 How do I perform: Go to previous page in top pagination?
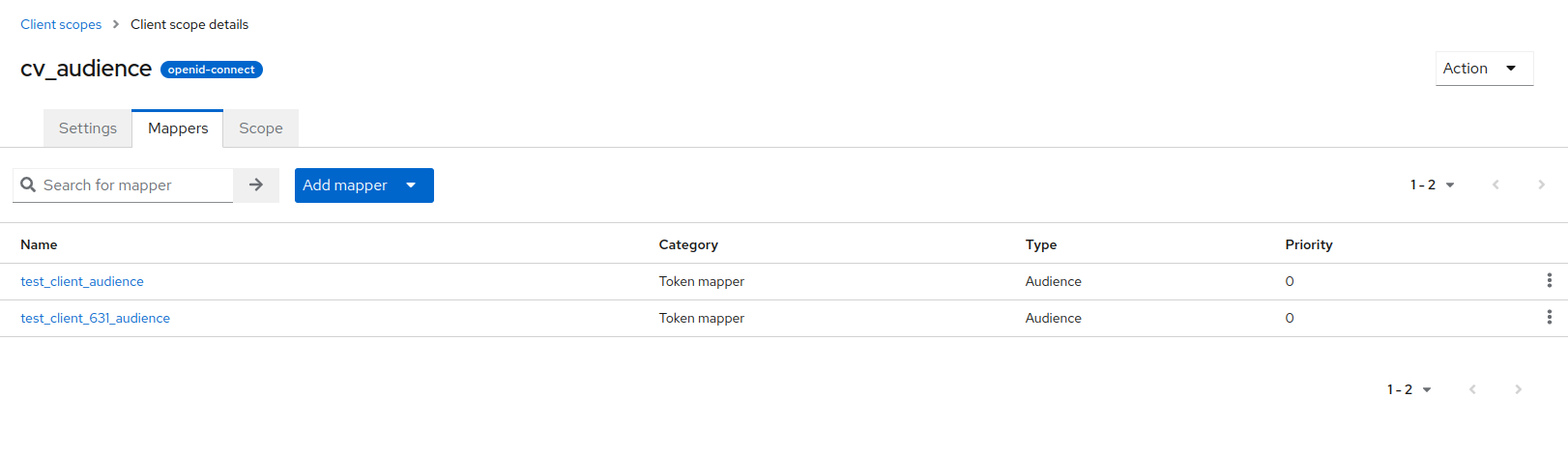[x=1495, y=185]
